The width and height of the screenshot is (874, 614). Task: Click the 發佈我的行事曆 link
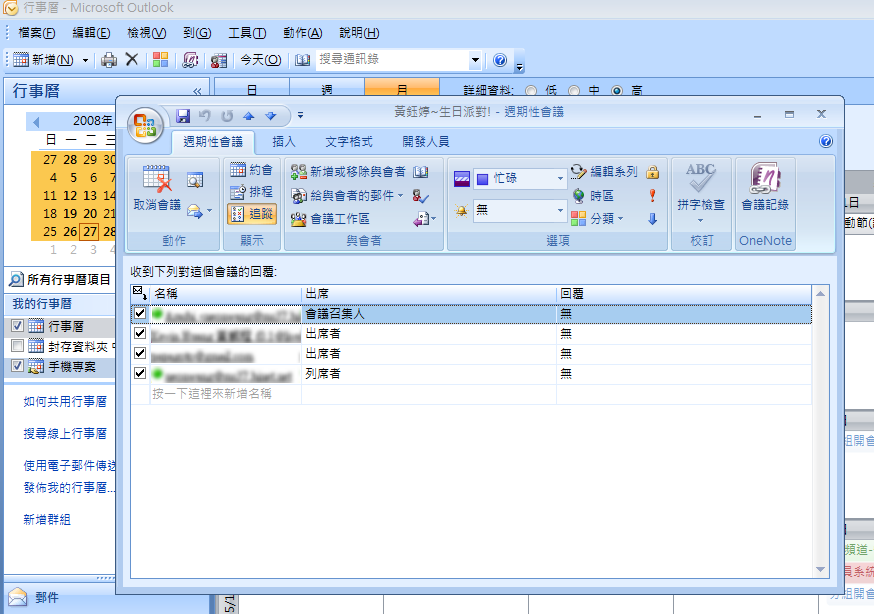pyautogui.click(x=69, y=488)
